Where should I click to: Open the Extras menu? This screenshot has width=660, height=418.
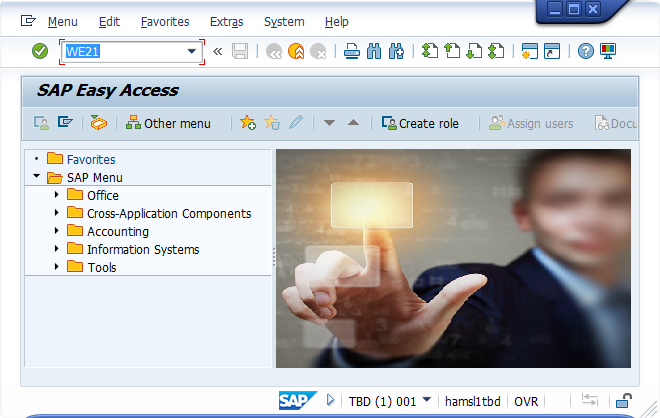coord(226,21)
